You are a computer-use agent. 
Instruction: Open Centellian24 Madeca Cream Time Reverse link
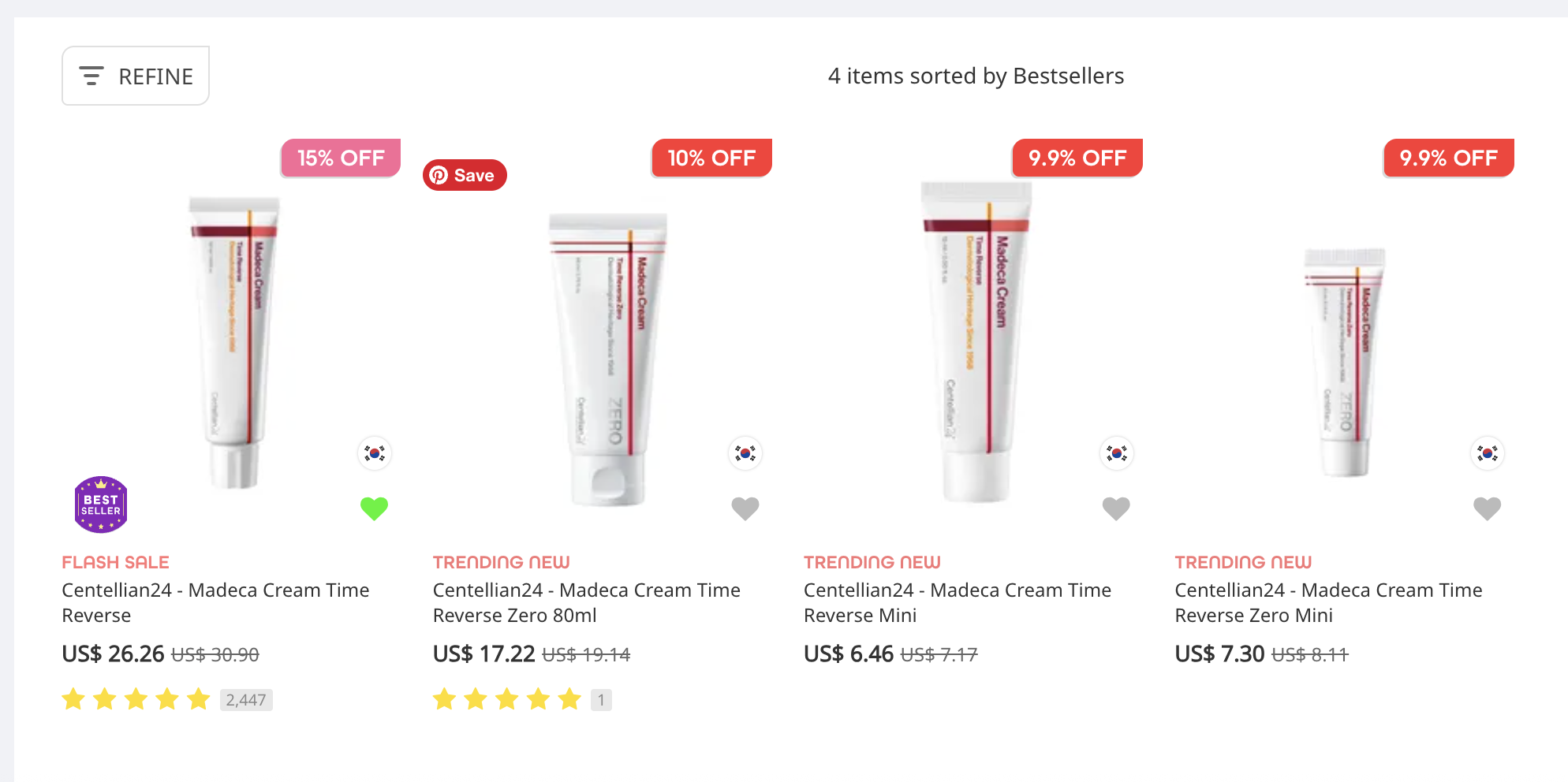click(215, 602)
